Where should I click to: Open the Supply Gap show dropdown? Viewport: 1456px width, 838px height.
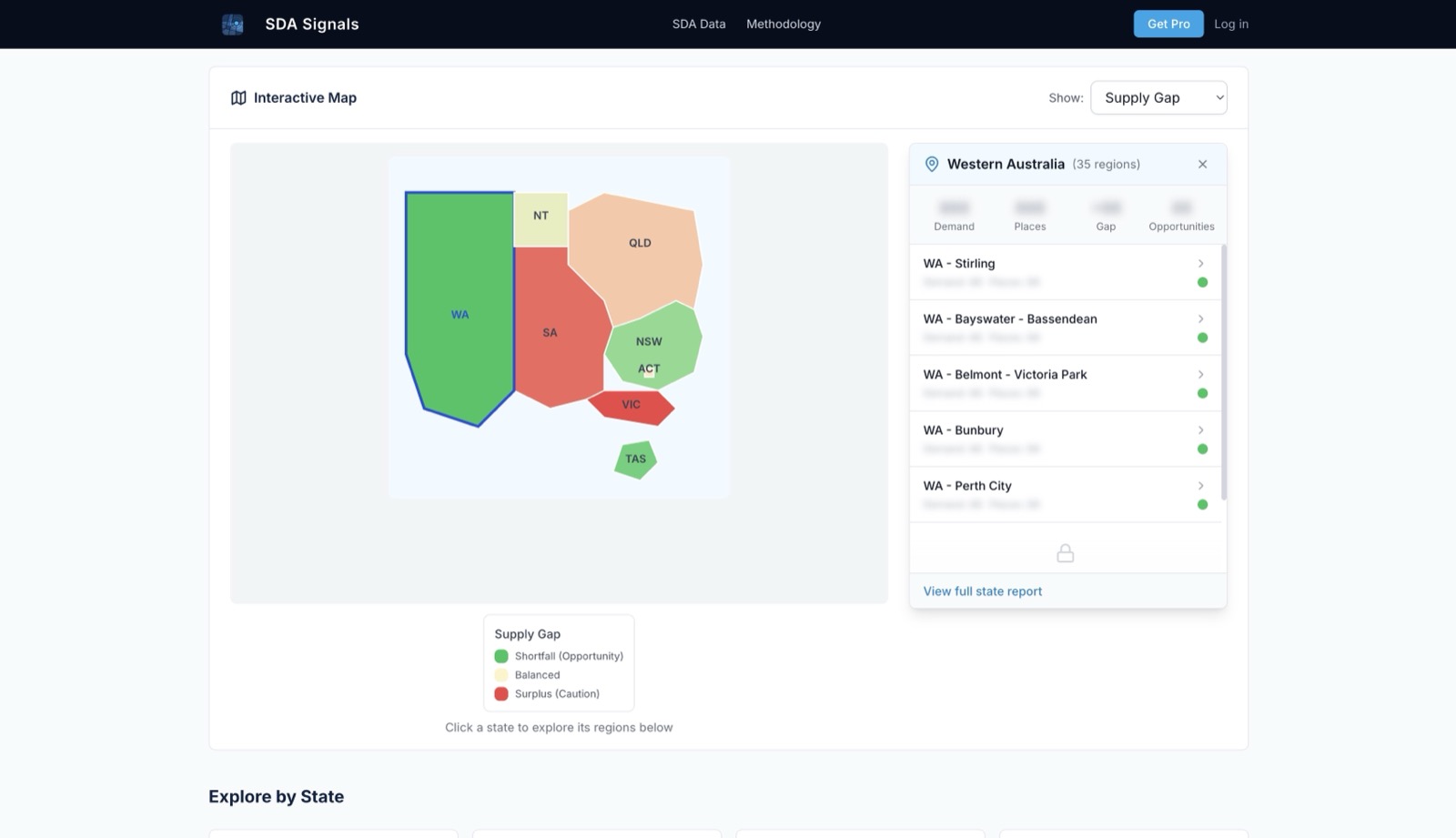coord(1158,98)
